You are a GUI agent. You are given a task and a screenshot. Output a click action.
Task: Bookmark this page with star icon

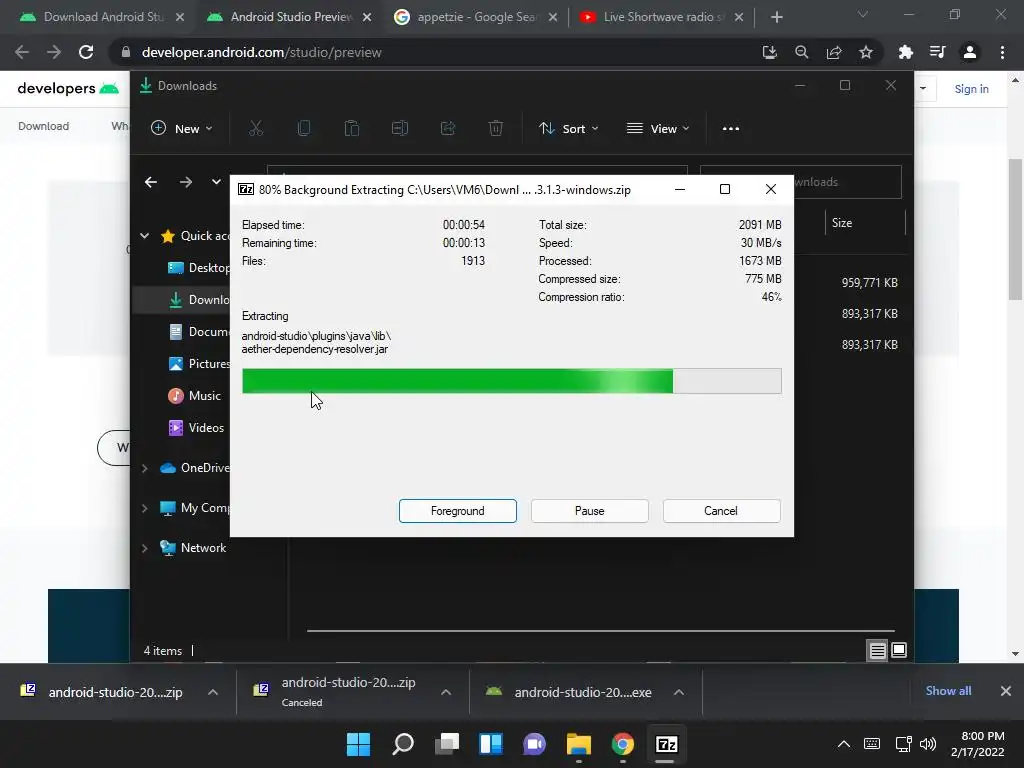pos(866,52)
